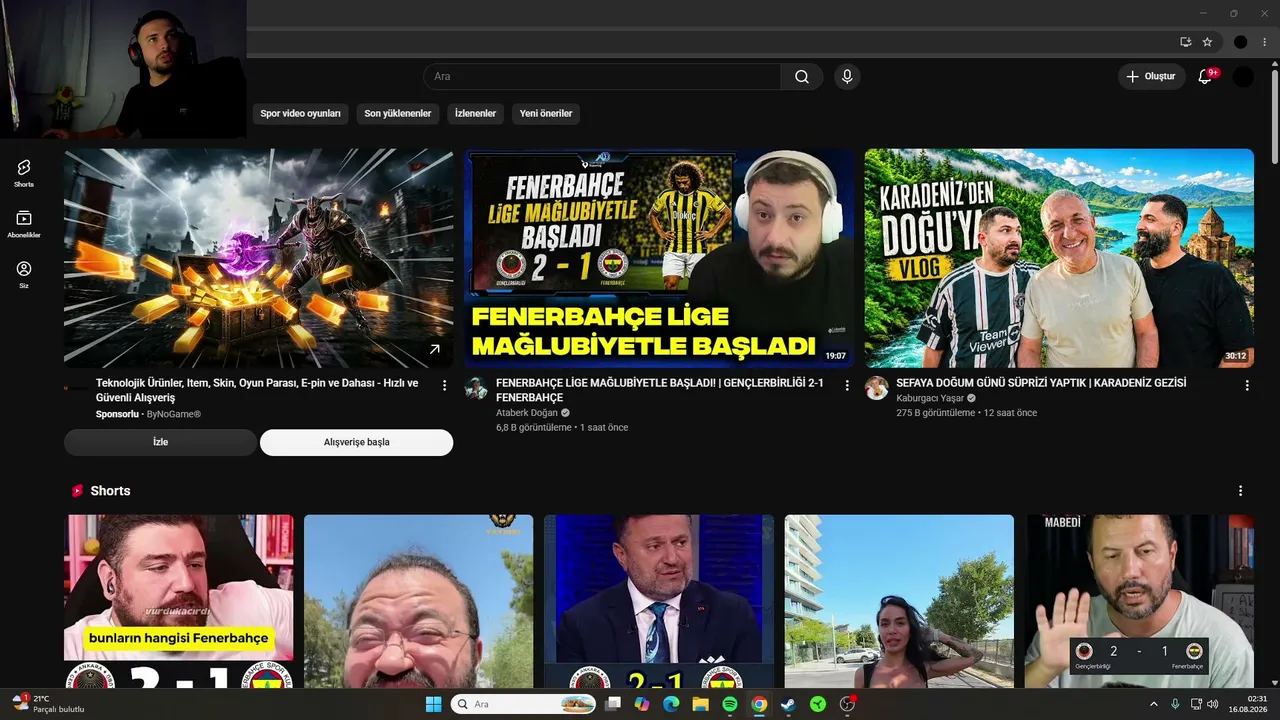Screen dimensions: 1280x720
Task: Open the Kaburgacı Yaşar channel name link
Action: click(930, 398)
